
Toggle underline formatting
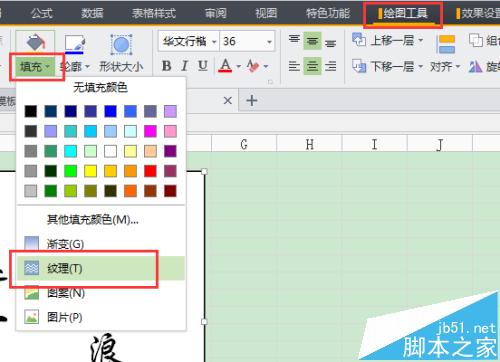pyautogui.click(x=203, y=66)
